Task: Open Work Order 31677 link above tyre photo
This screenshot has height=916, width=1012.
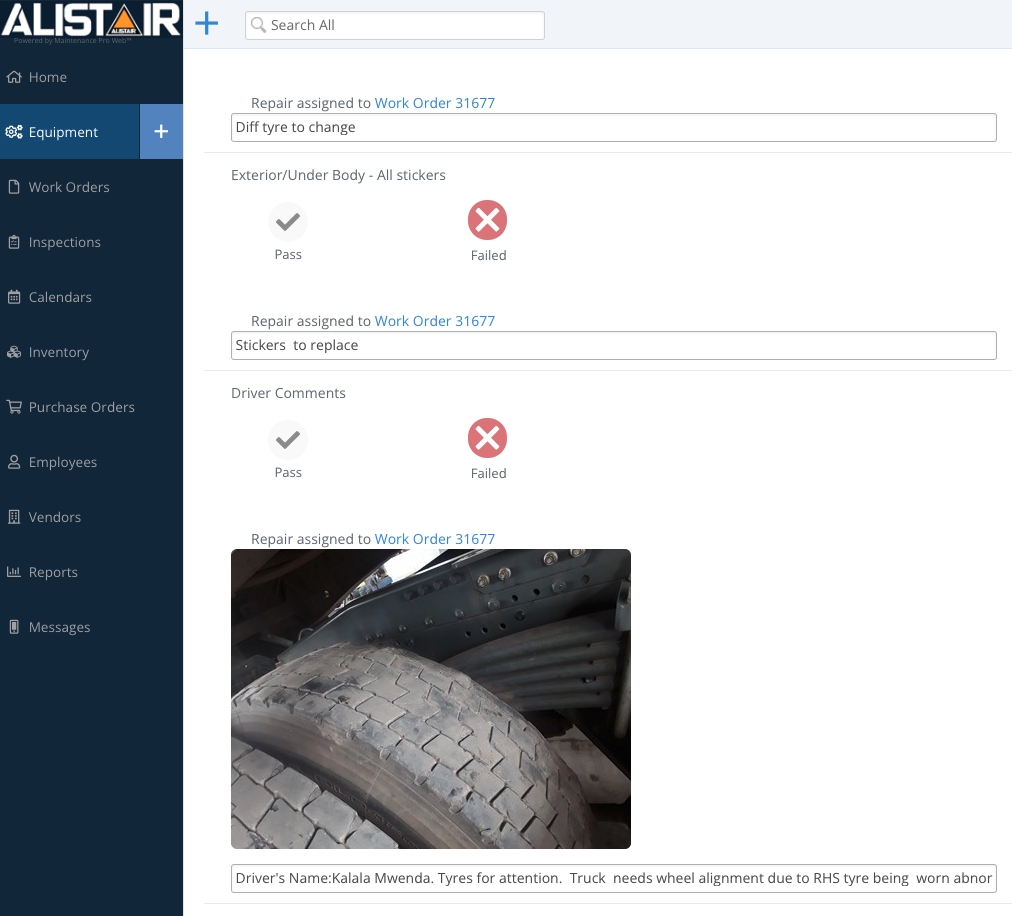Action: point(434,539)
